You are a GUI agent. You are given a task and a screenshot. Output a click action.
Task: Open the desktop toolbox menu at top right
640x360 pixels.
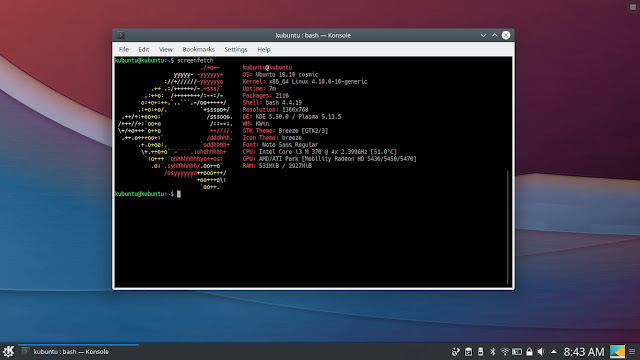633,7
